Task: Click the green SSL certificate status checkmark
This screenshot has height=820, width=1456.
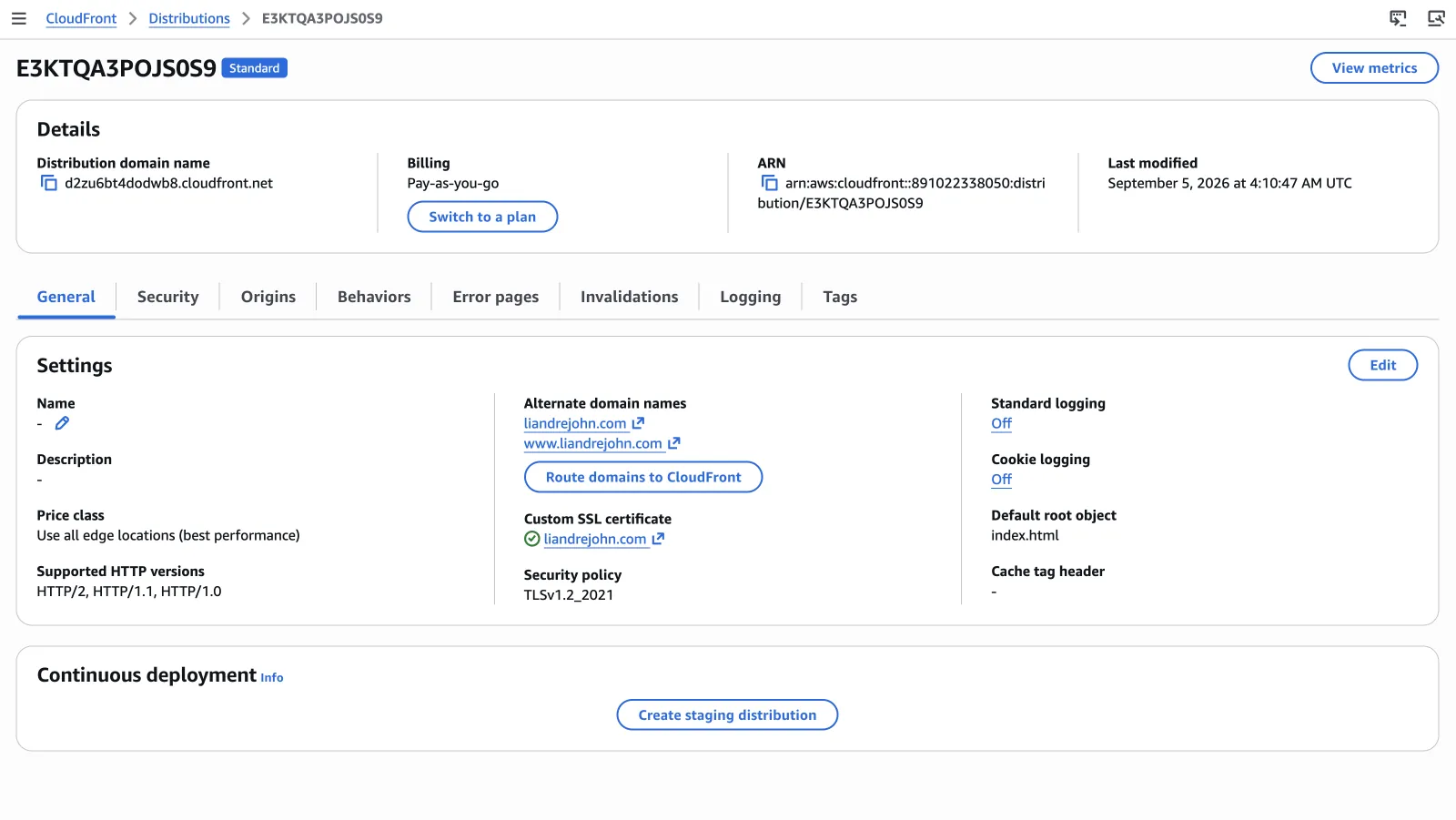Action: pyautogui.click(x=532, y=539)
